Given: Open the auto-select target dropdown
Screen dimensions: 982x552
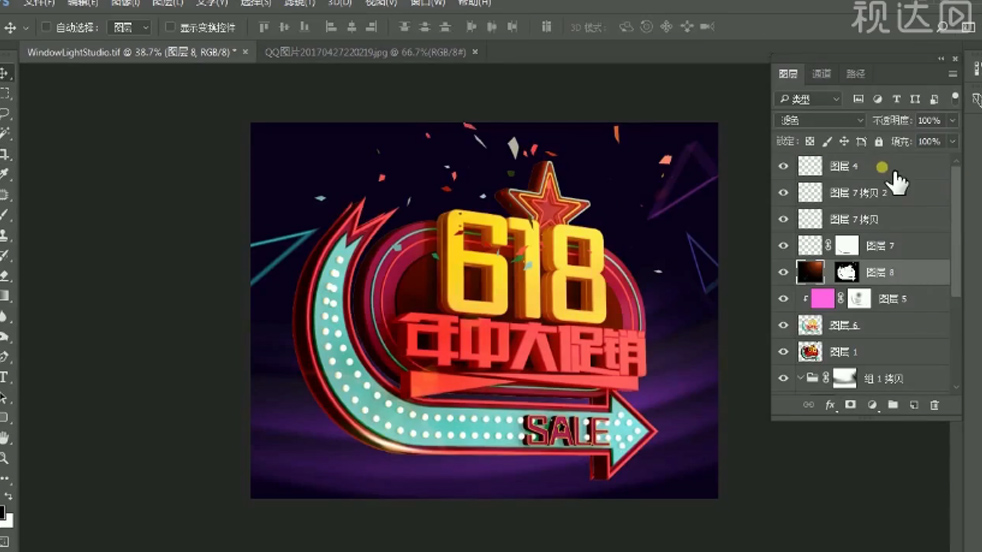Looking at the screenshot, I should point(129,27).
